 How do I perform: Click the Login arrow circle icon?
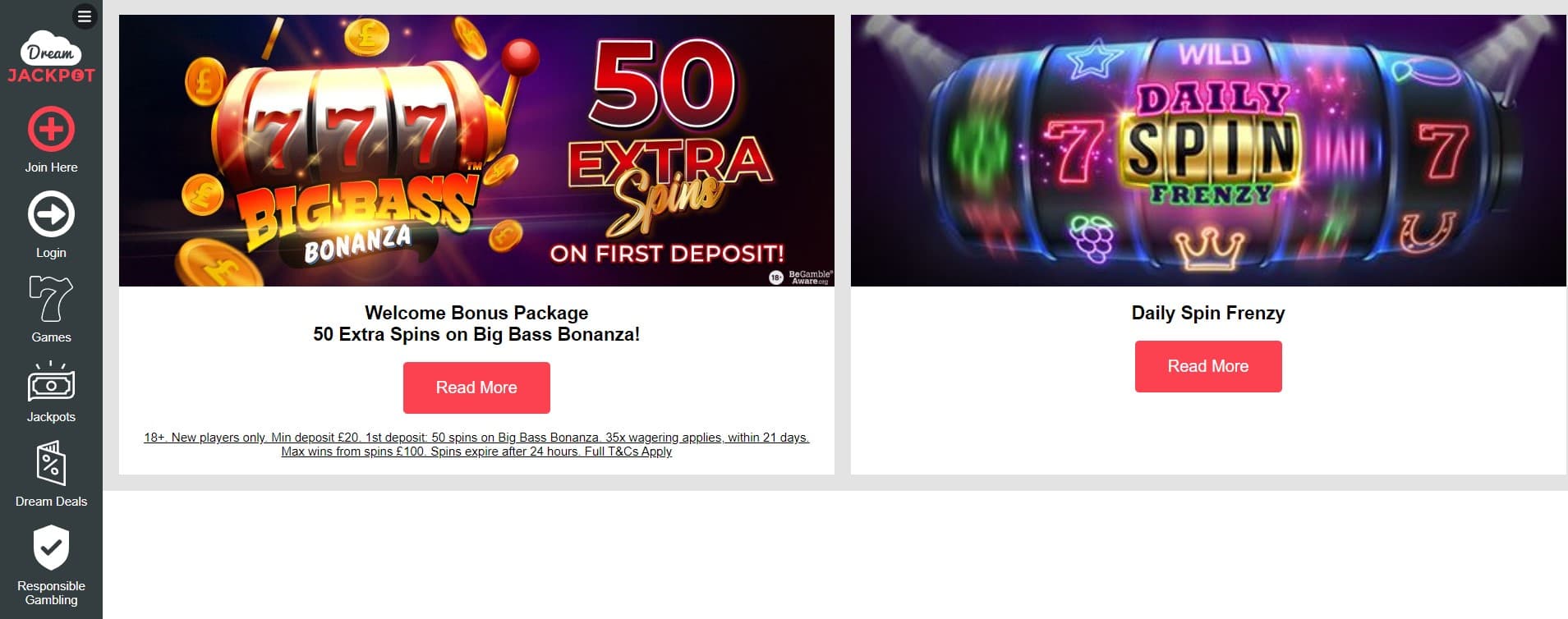[51, 214]
